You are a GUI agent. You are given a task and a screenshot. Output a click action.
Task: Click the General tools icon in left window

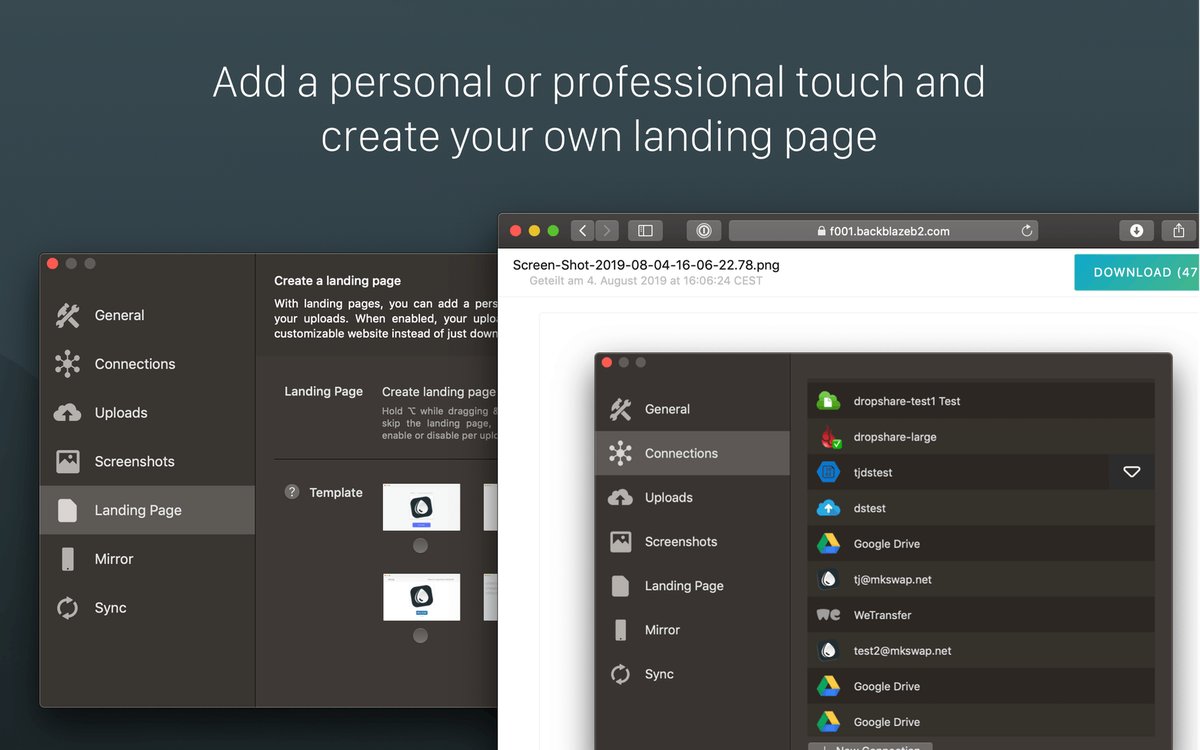point(67,315)
